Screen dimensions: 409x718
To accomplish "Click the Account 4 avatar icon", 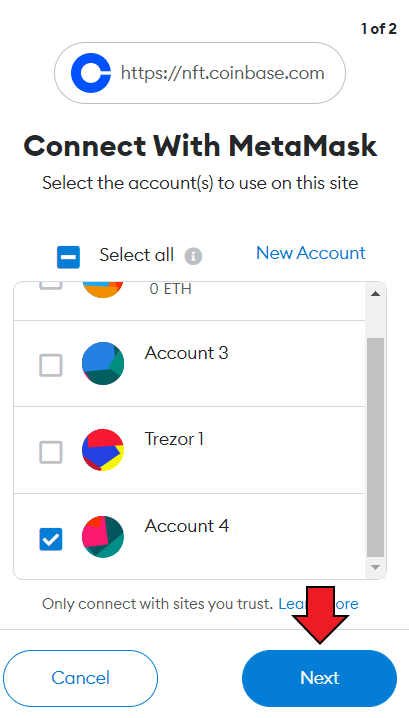I will click(x=103, y=537).
